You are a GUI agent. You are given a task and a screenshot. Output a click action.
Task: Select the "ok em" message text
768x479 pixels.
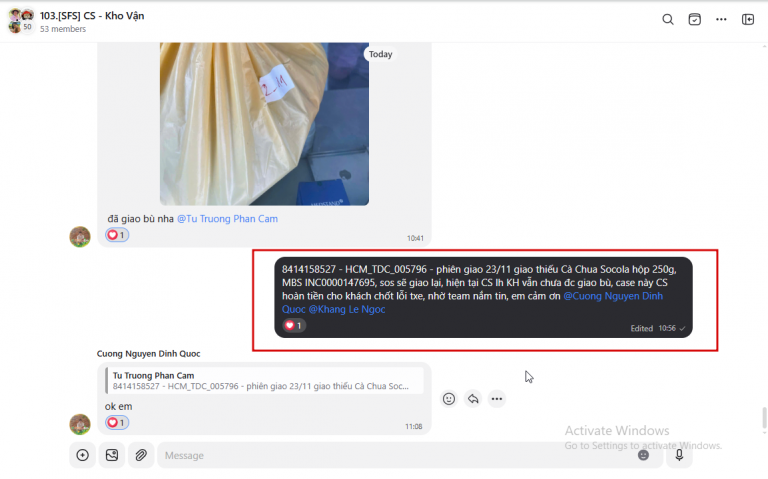click(x=119, y=407)
